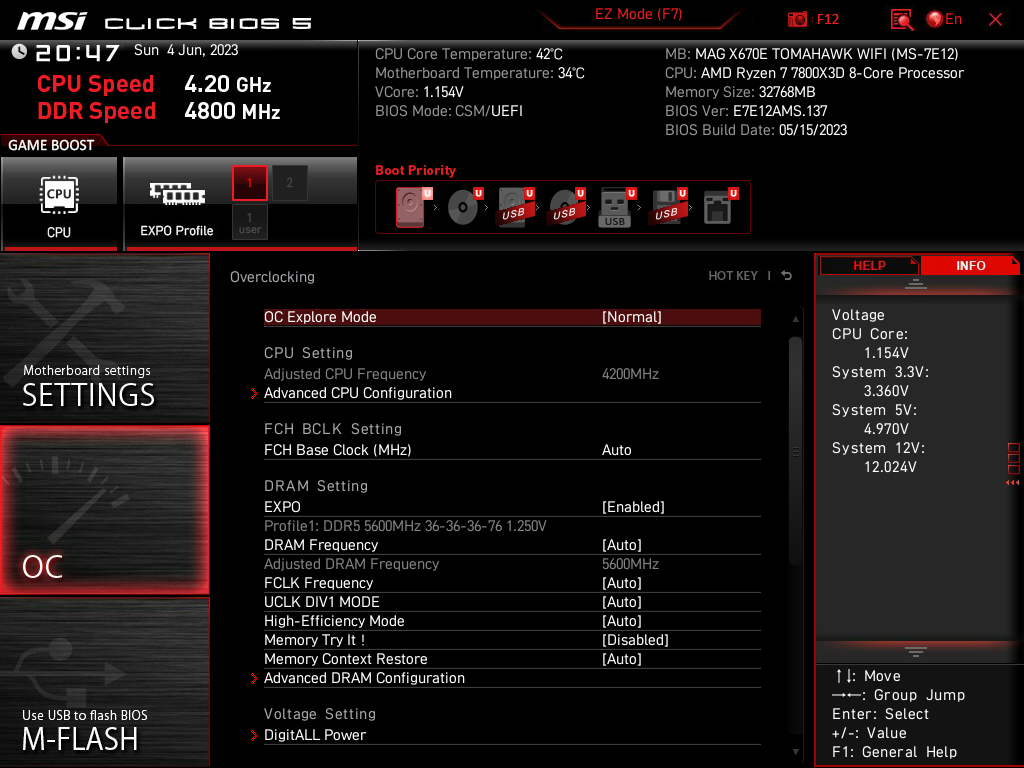The height and width of the screenshot is (768, 1024).
Task: Toggle the EXPO user profile button
Action: point(250,222)
